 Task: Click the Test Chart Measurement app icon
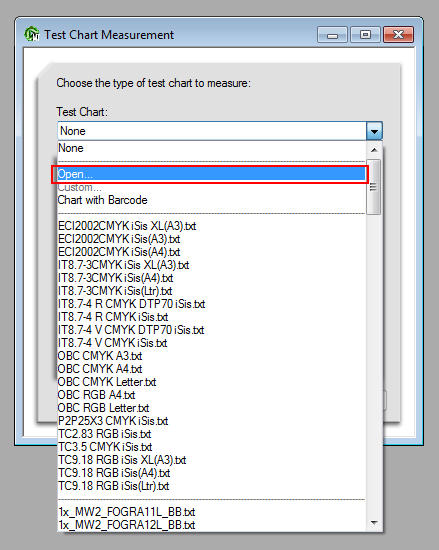[32, 34]
